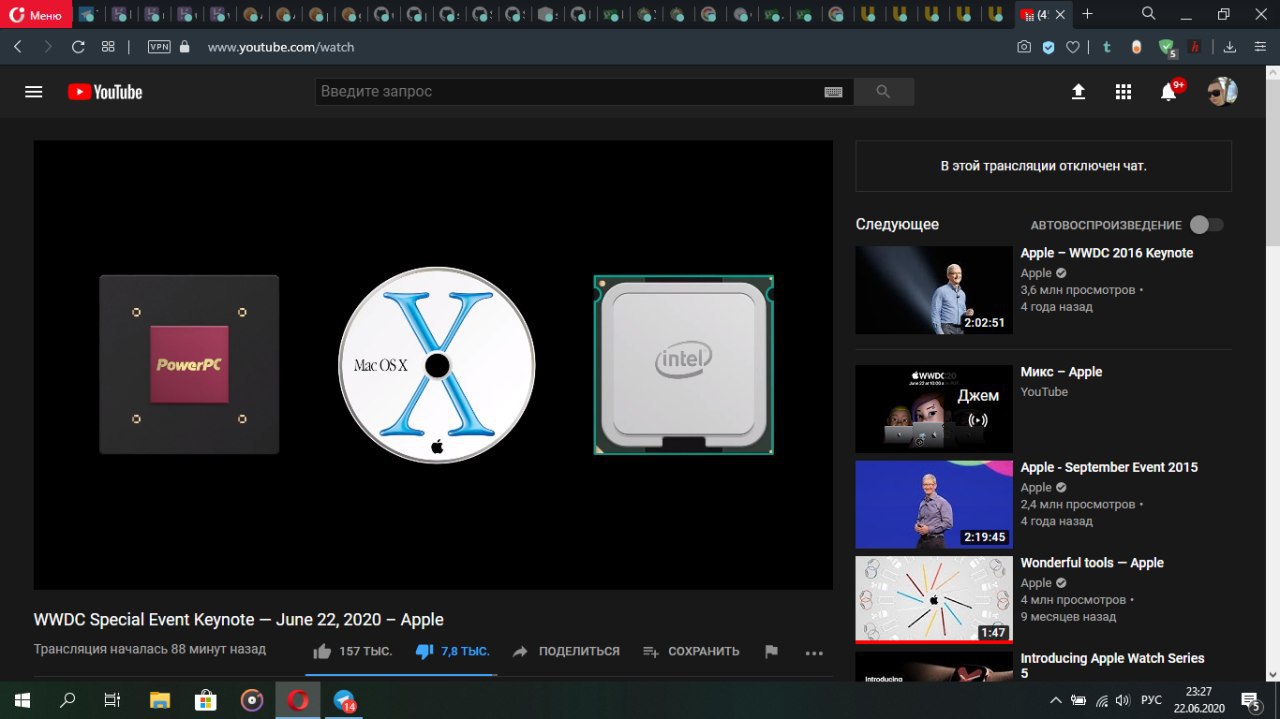Open the browser downloads icon
Image resolution: width=1280 pixels, height=719 pixels.
(x=1231, y=47)
